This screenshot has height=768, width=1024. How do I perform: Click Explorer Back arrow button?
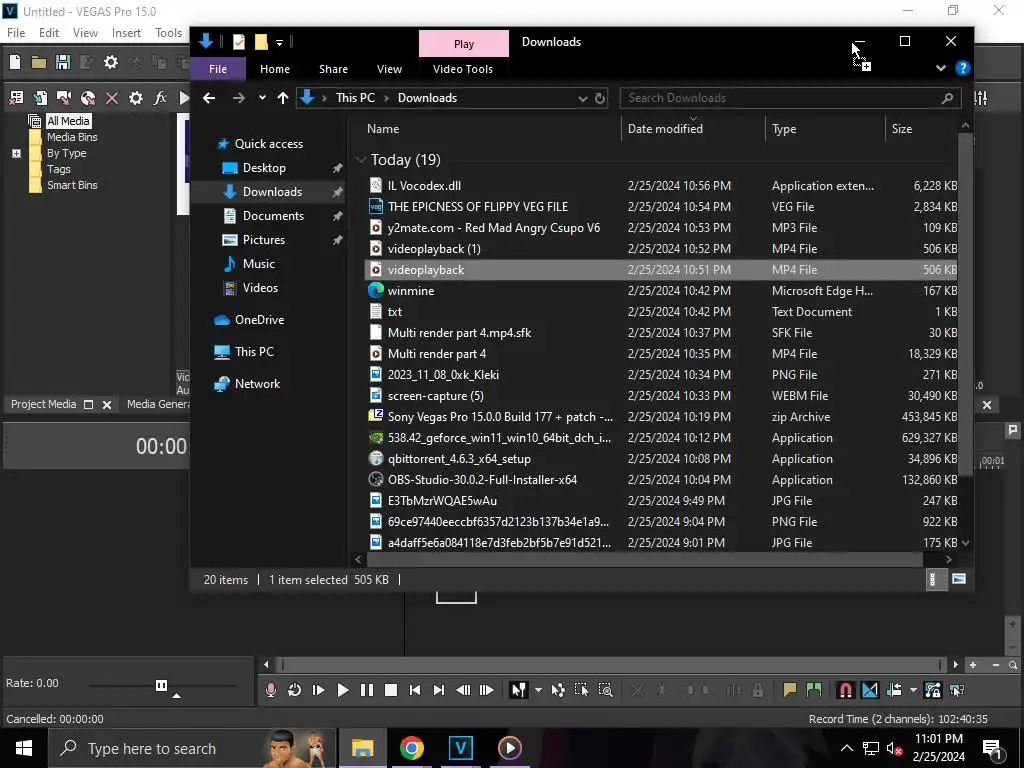pos(209,98)
